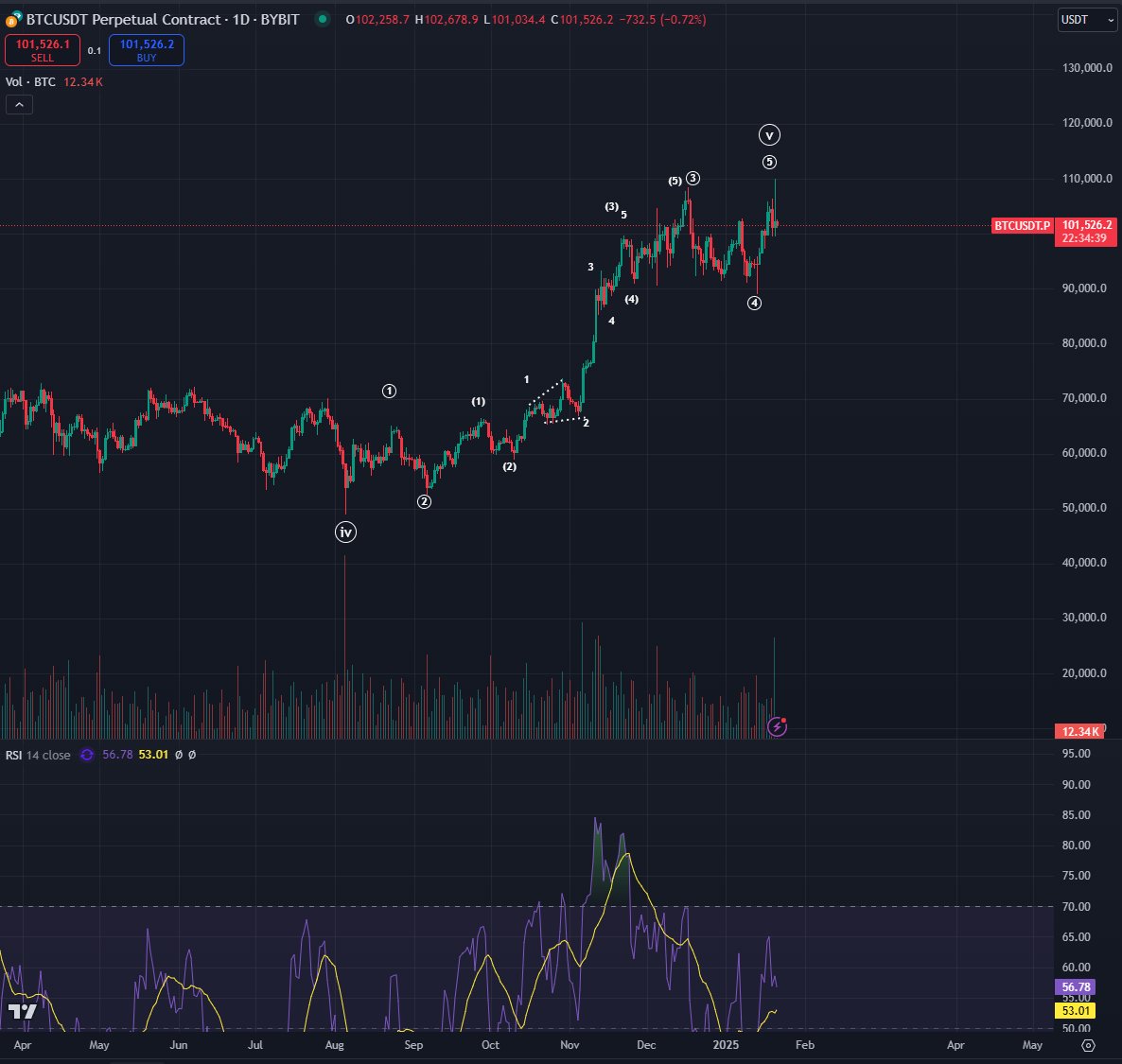Open chart settings gear icon
Viewport: 1122px width, 1064px height.
(x=1088, y=1045)
